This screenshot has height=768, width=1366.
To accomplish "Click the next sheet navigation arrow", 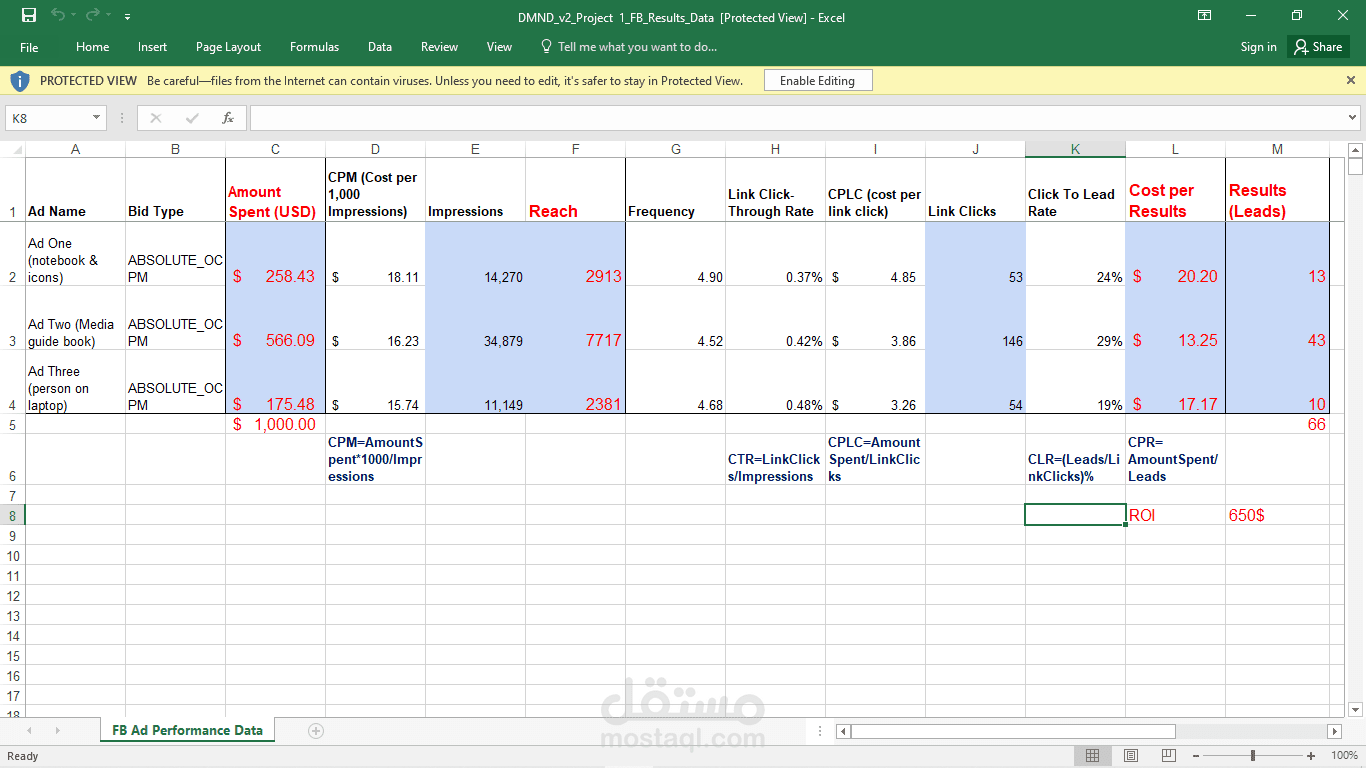I will click(x=57, y=731).
